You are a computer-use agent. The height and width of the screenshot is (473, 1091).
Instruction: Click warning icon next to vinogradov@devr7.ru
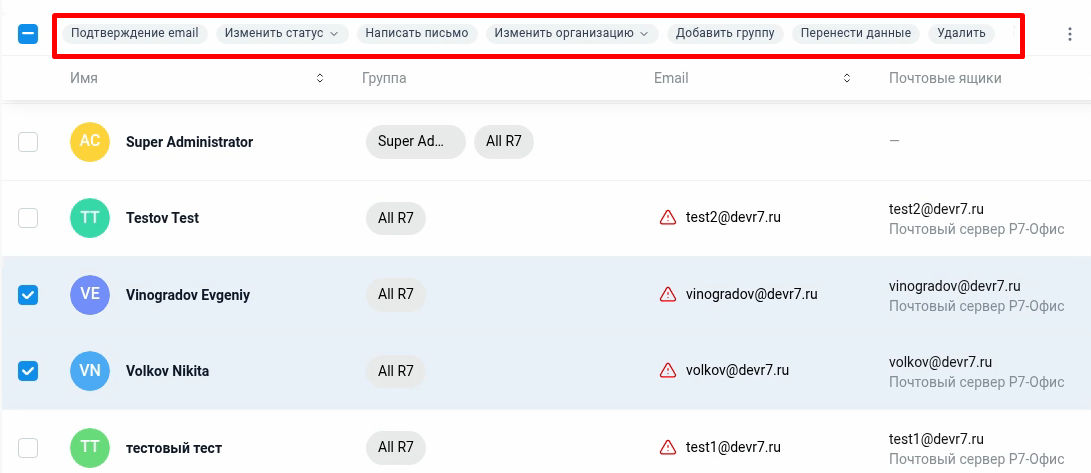coord(667,294)
